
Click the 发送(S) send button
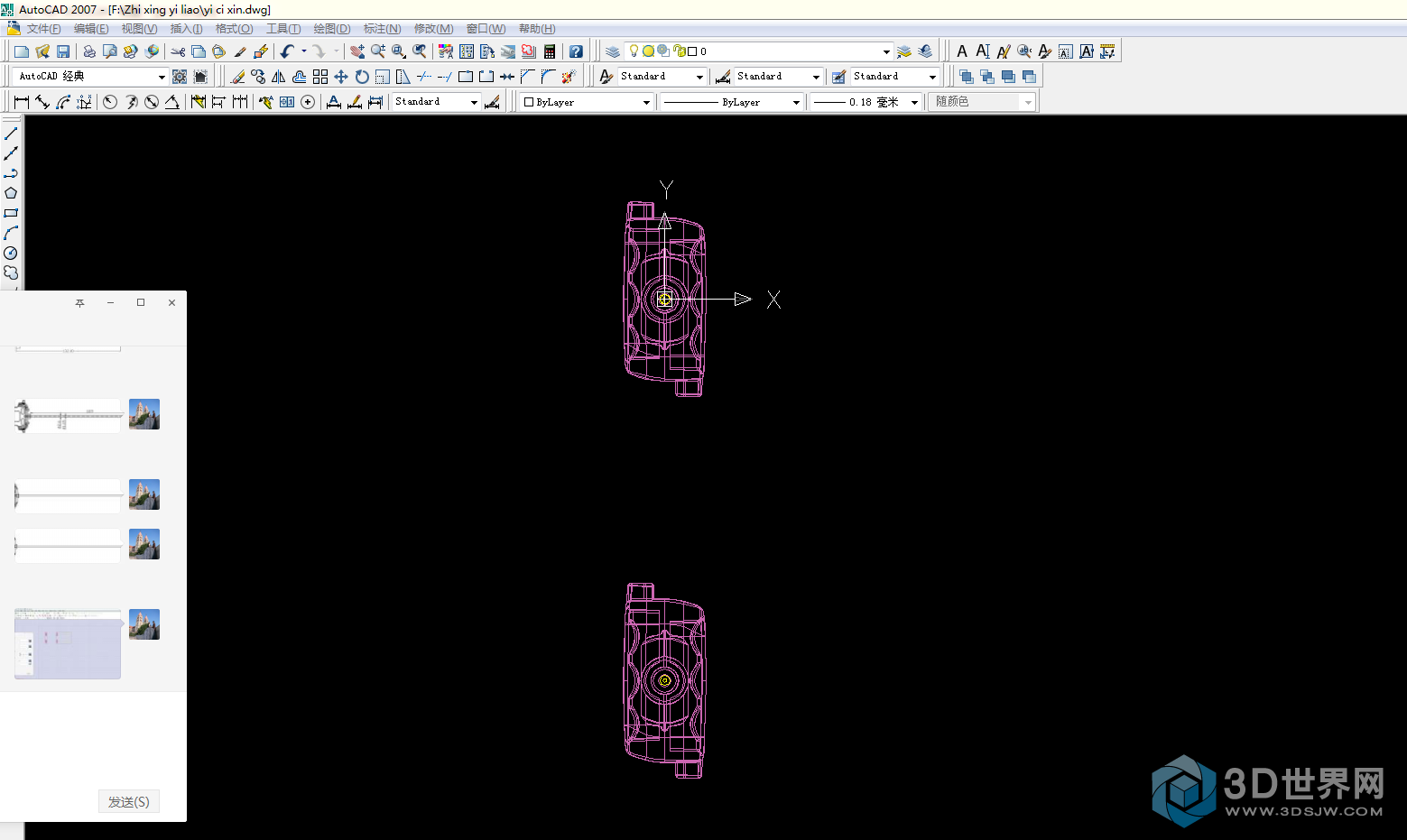[x=129, y=801]
